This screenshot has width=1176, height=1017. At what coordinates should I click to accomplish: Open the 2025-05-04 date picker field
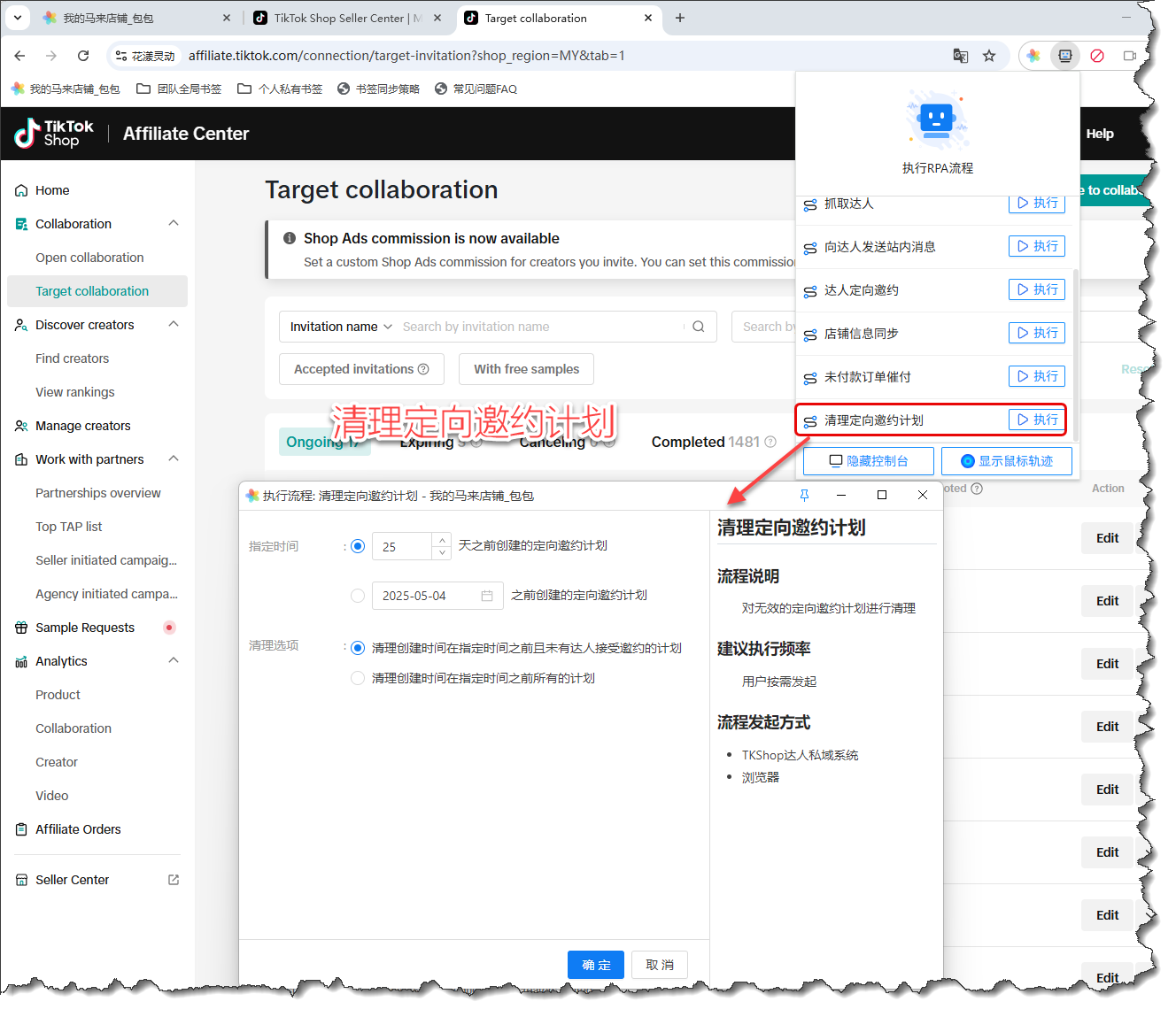[437, 596]
